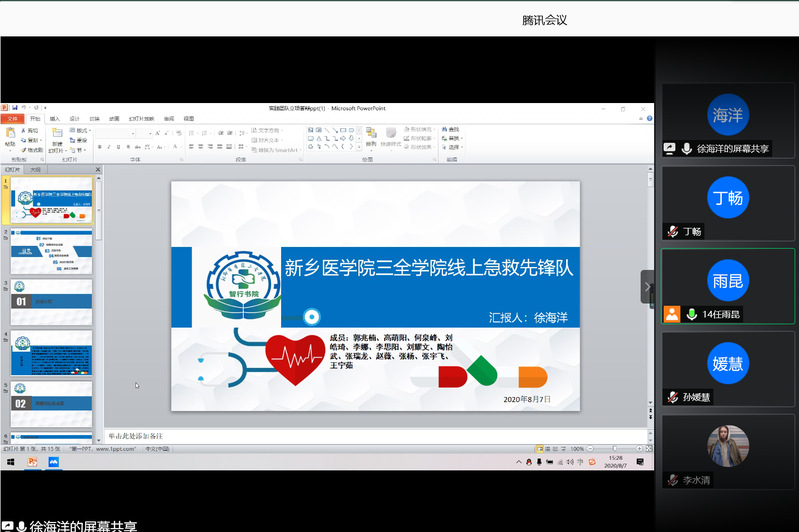Image resolution: width=799 pixels, height=532 pixels.
Task: Click the notes field below the slide
Action: (370, 437)
